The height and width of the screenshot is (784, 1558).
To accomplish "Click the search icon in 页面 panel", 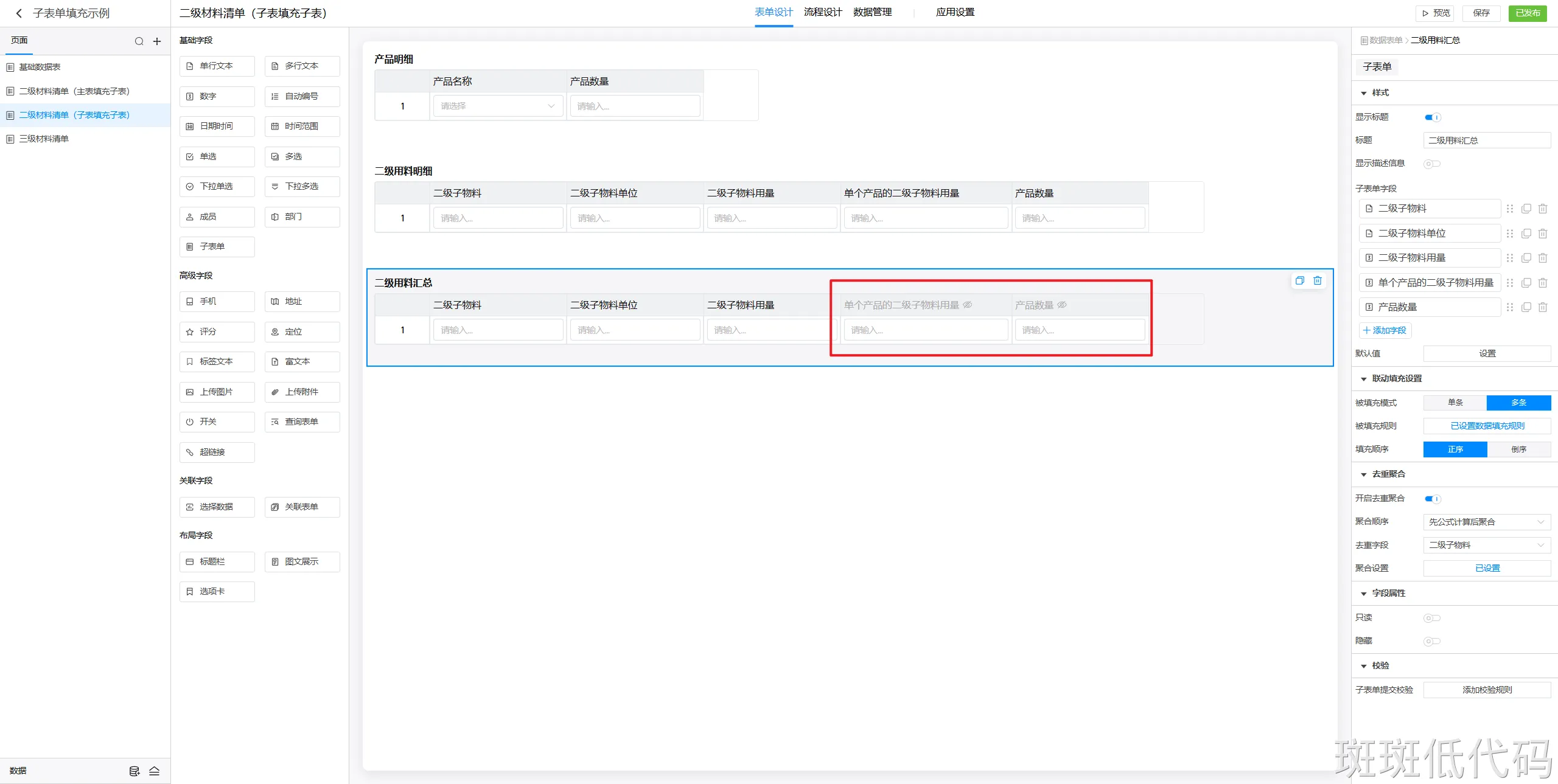I will point(139,41).
